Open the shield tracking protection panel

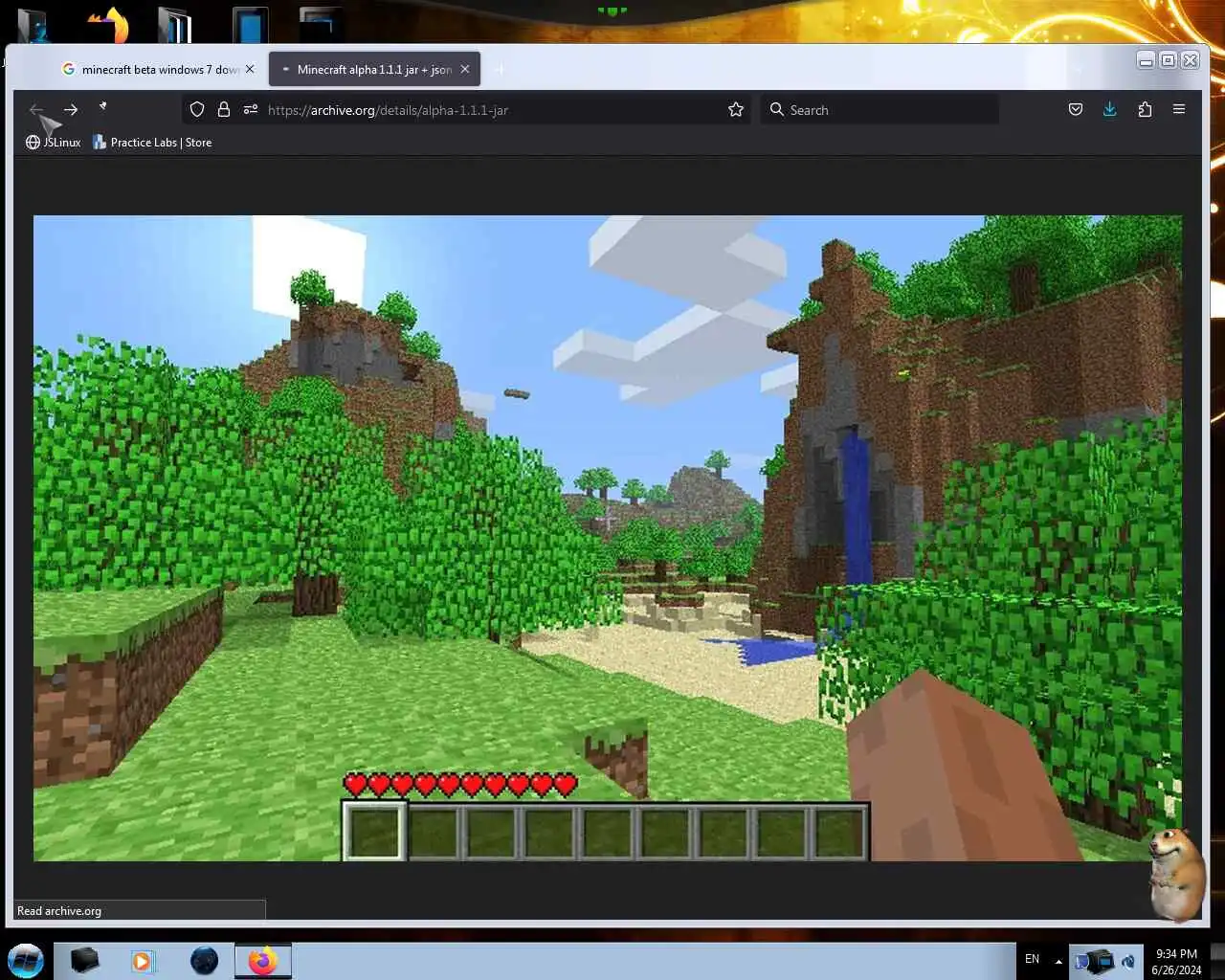click(197, 110)
